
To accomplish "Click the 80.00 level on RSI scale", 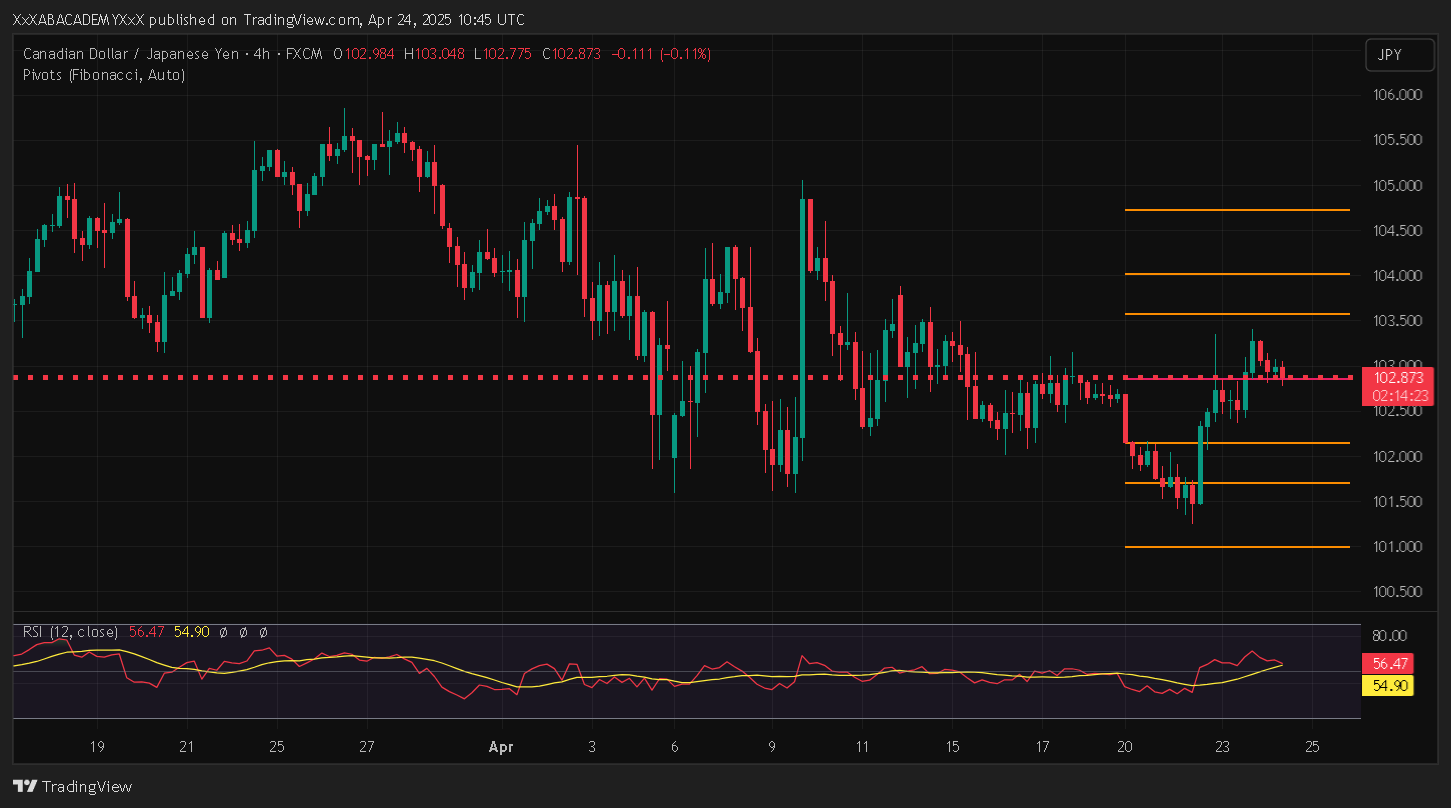I will (x=1390, y=635).
